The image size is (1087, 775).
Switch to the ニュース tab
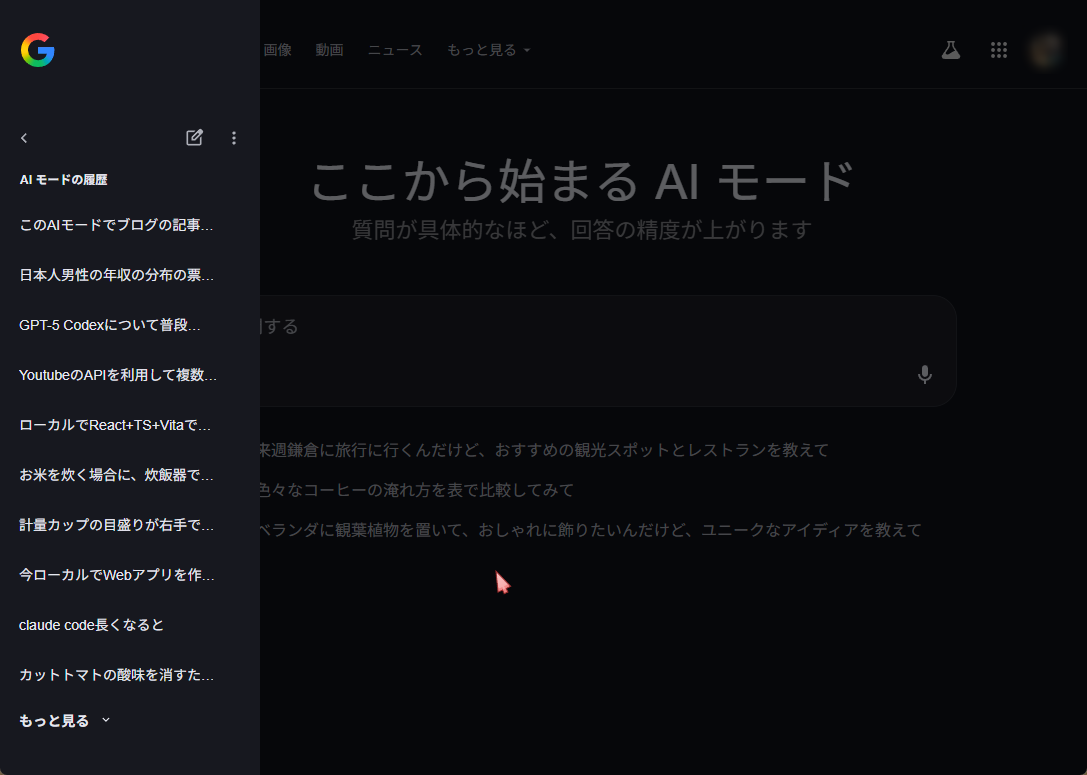click(395, 50)
